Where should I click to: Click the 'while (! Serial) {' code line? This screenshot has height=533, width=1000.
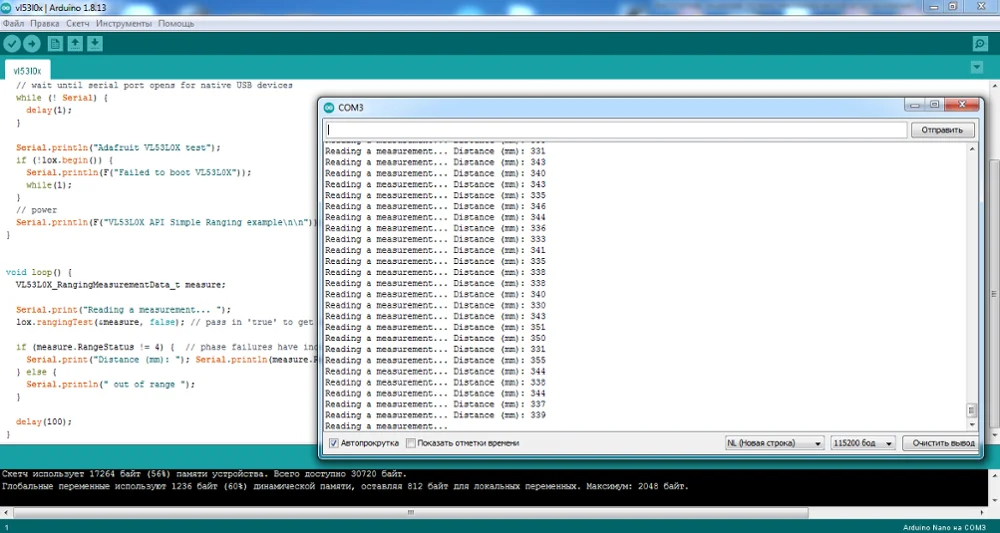(62, 98)
